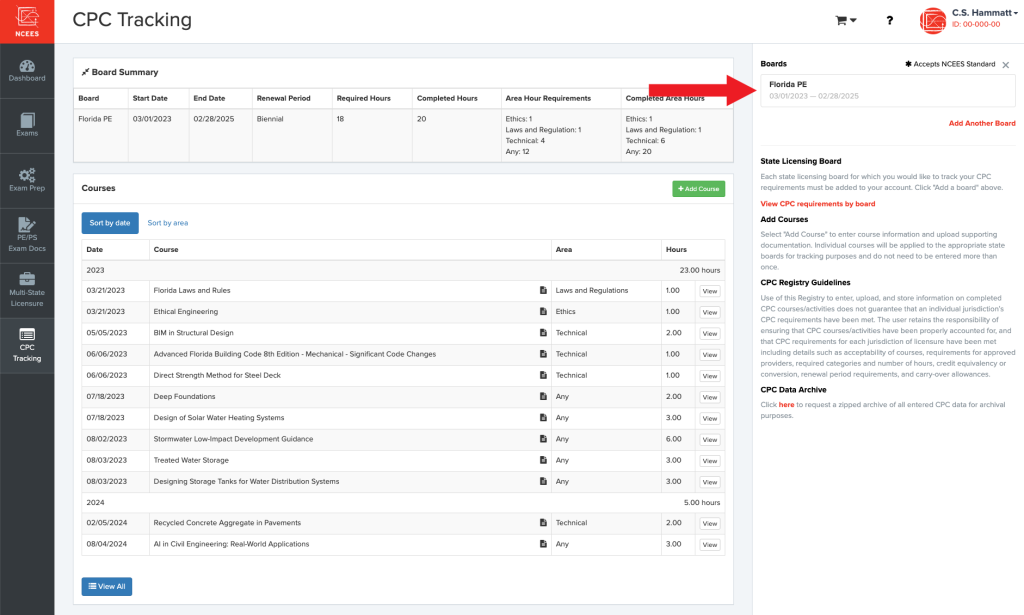Open the Multi-State Licensure section

click(x=26, y=289)
